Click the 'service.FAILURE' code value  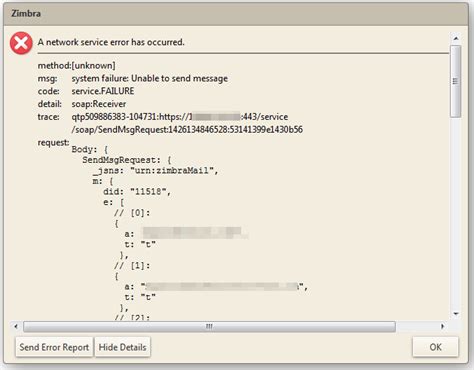pos(103,91)
